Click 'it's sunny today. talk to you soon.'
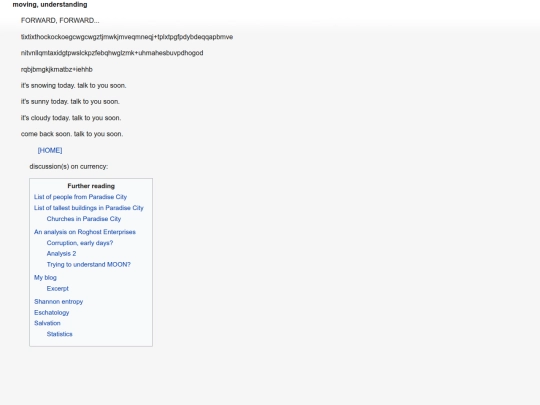 [x=70, y=102]
